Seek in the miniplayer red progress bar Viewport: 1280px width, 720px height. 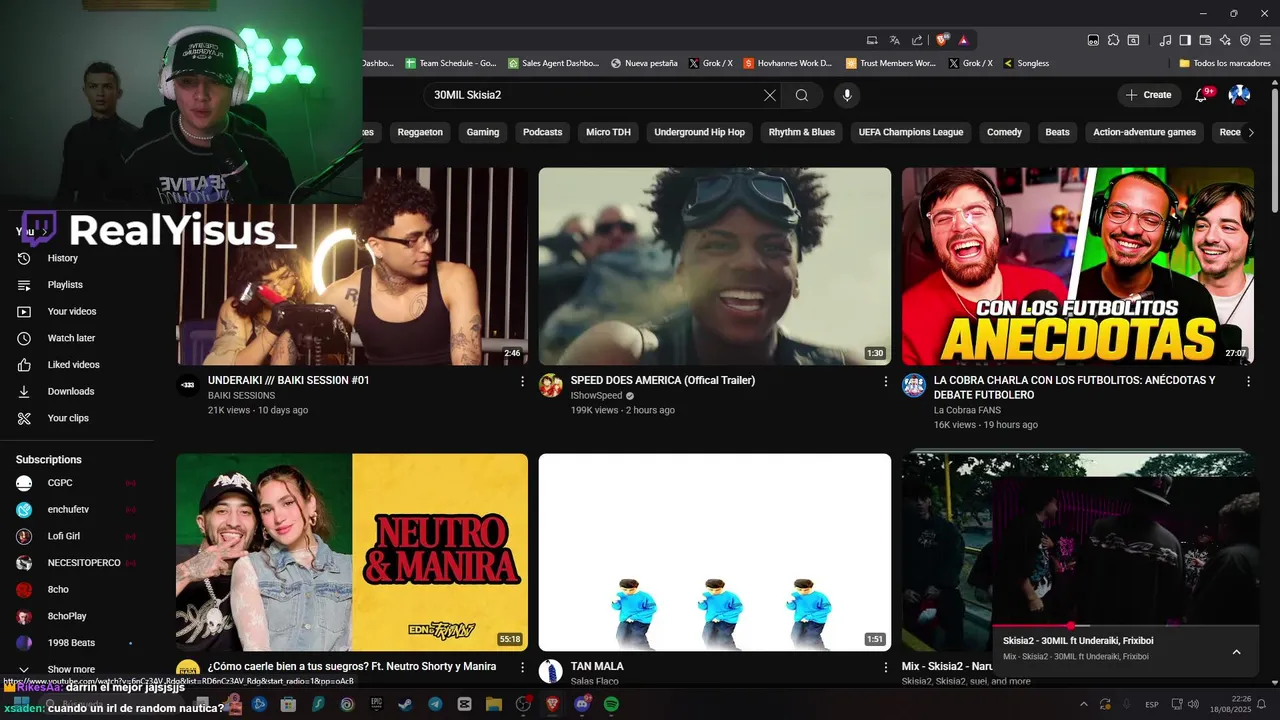click(1125, 626)
